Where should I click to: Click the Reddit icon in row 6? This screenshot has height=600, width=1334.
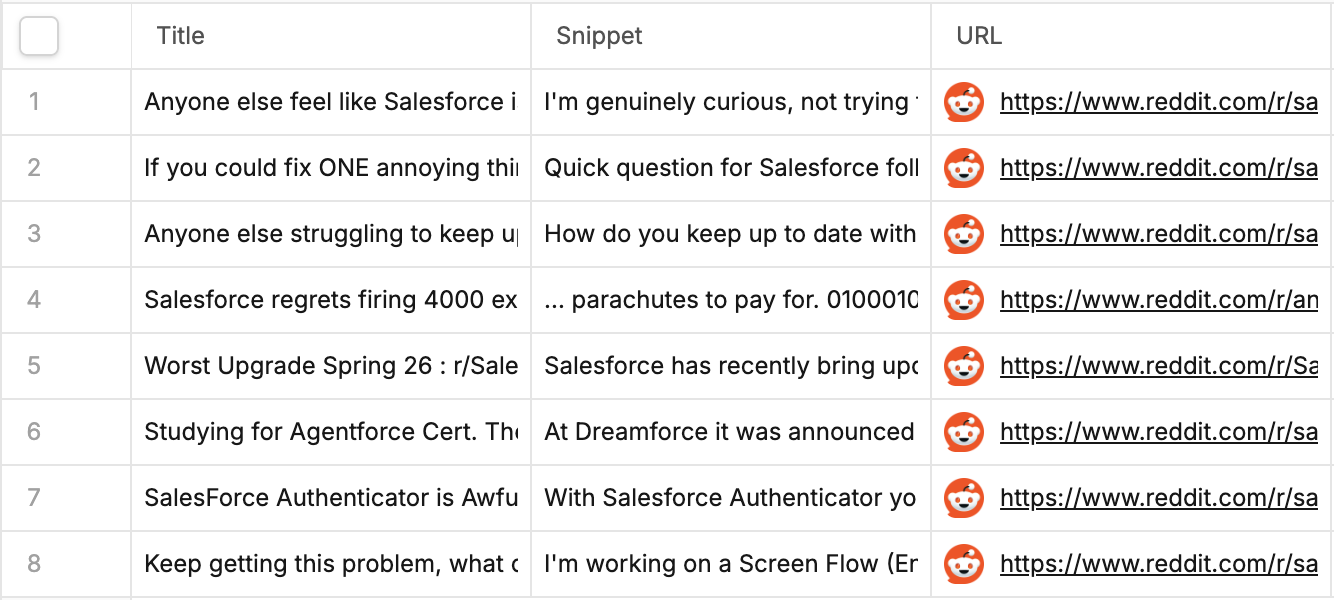point(964,432)
